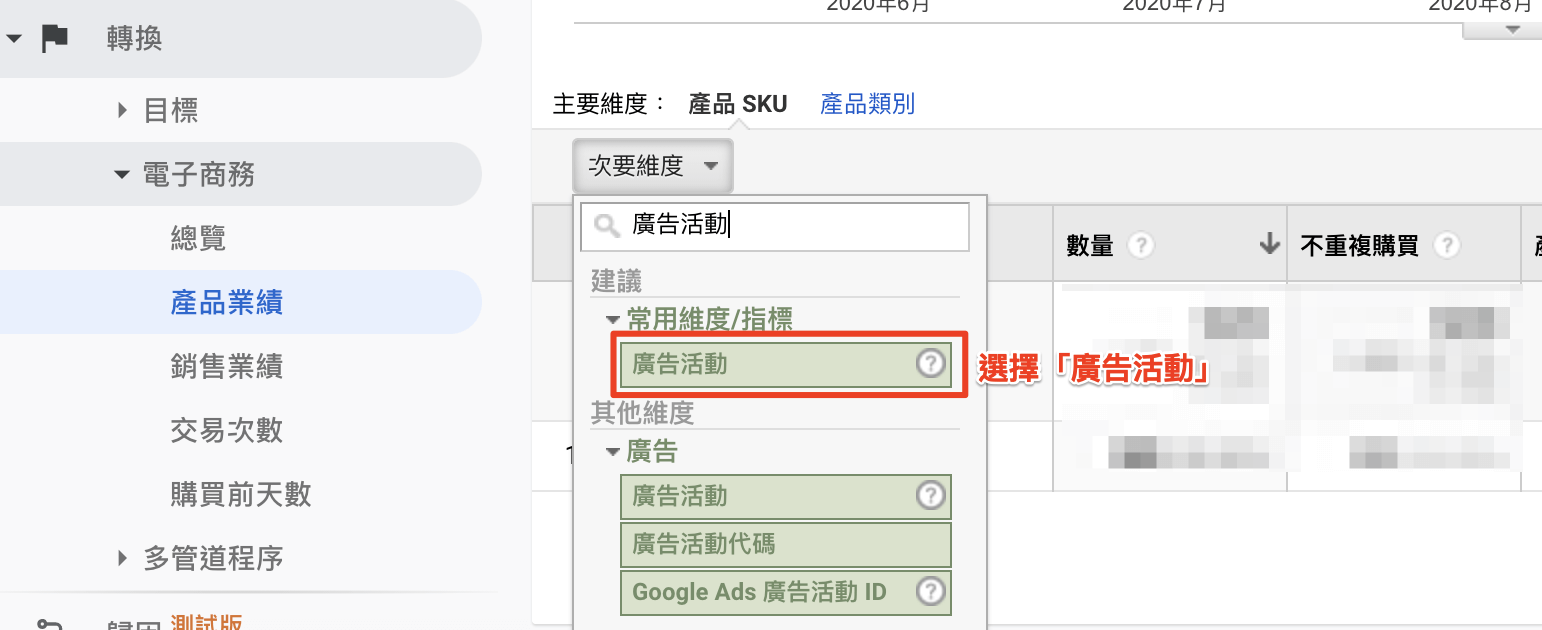Expand the 目標 section in sidebar

[x=123, y=110]
